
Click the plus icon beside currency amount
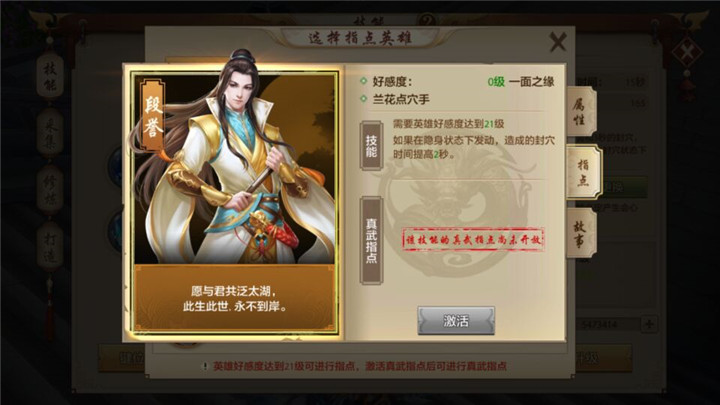[649, 324]
